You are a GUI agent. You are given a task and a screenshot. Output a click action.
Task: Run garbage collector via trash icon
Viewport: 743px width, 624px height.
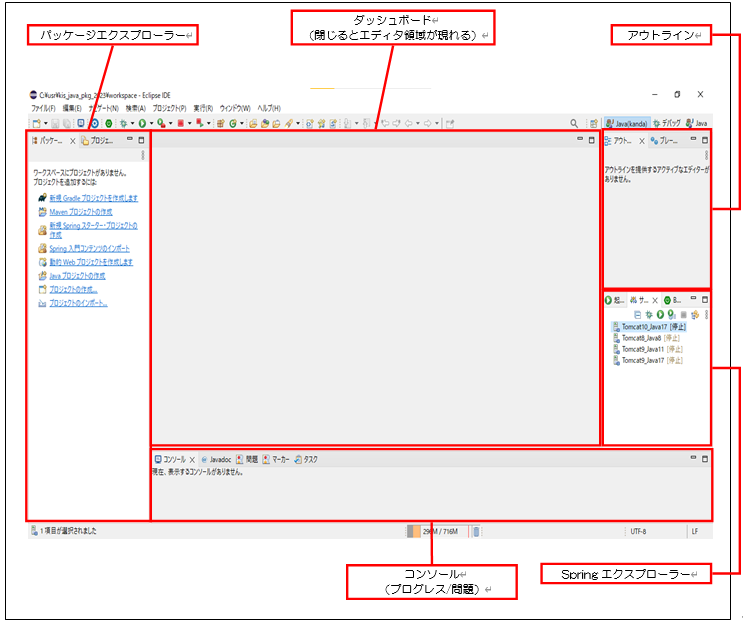(476, 532)
